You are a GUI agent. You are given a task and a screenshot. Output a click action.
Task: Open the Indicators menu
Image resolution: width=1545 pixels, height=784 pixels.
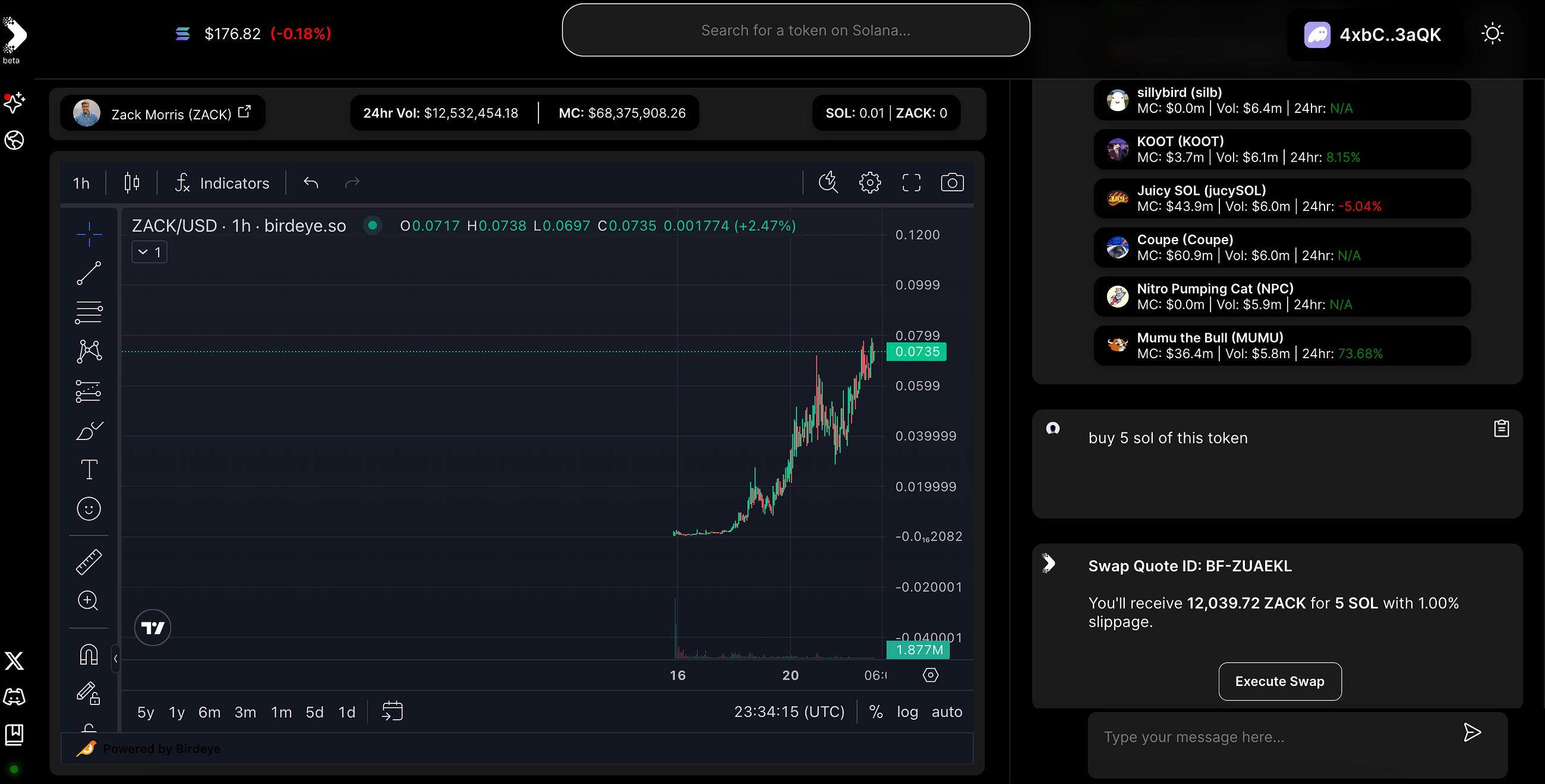(x=222, y=183)
